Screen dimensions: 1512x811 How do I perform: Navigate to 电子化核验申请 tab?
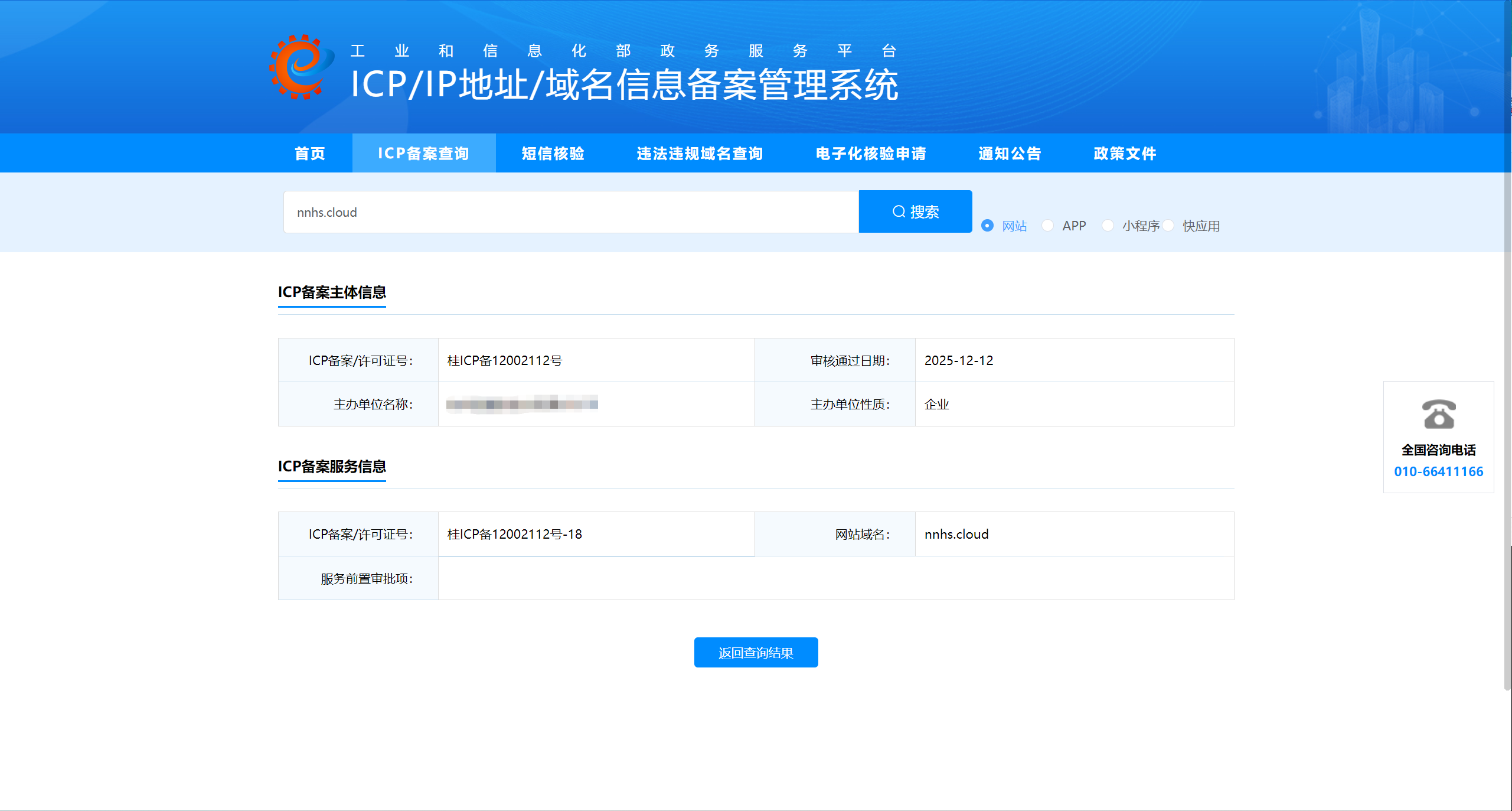871,154
